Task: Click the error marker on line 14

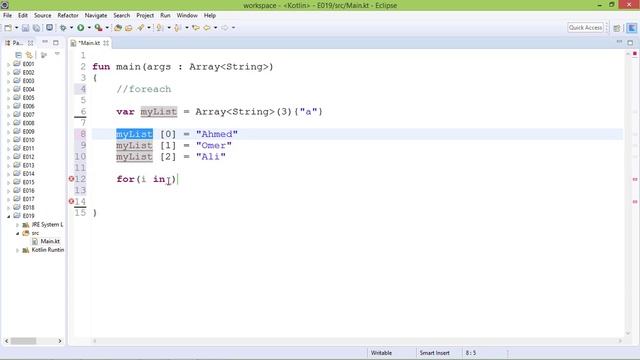Action: click(71, 201)
